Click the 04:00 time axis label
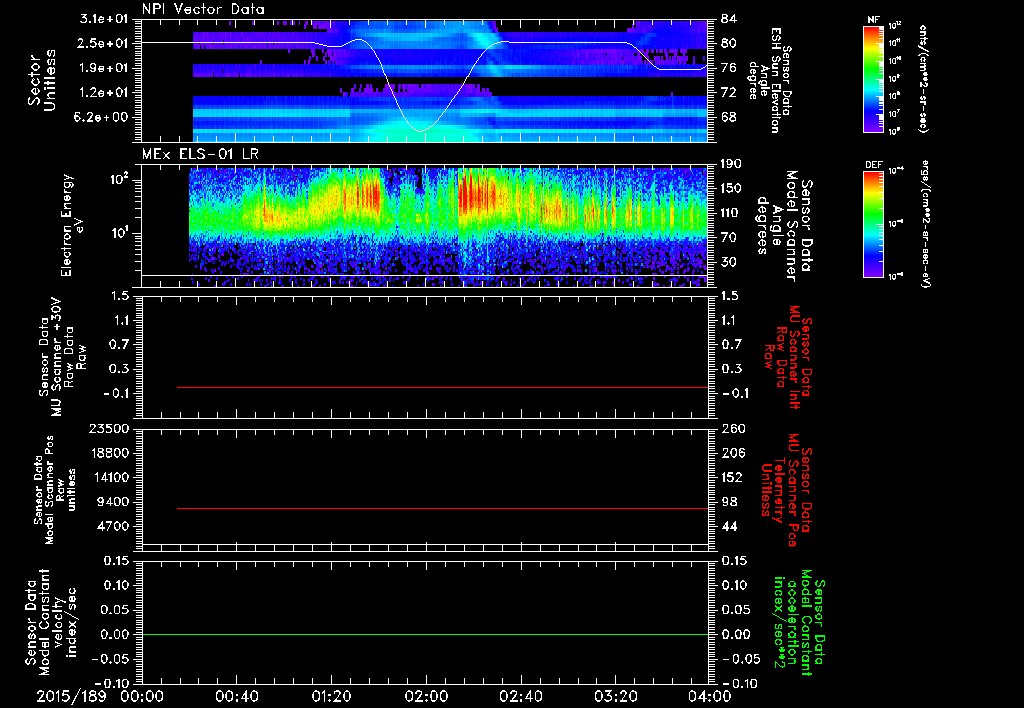Screen dimensions: 1024x708 coord(710,696)
